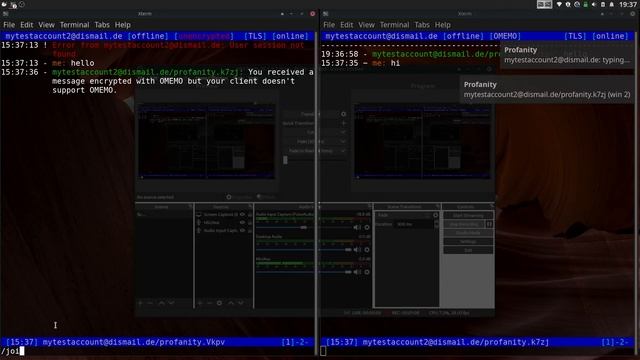Click the right terminal window's title-bar icon
This screenshot has height=360, width=640.
coord(326,13)
